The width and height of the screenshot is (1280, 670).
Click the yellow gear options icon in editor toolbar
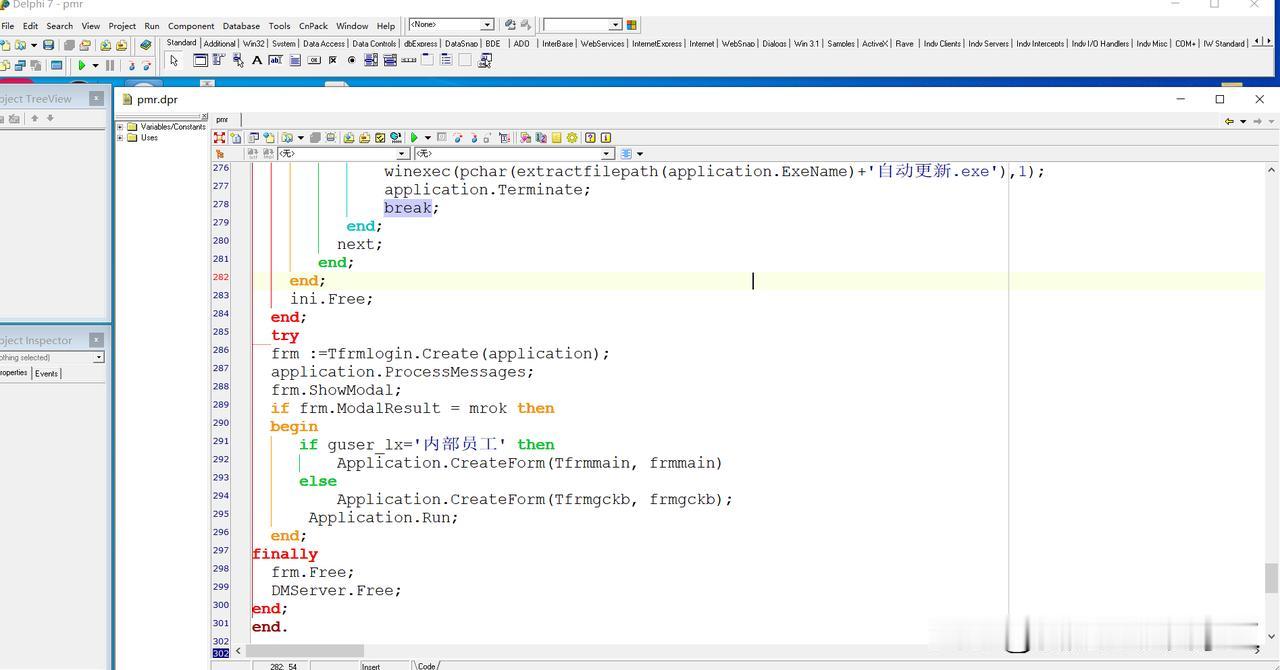tap(572, 138)
